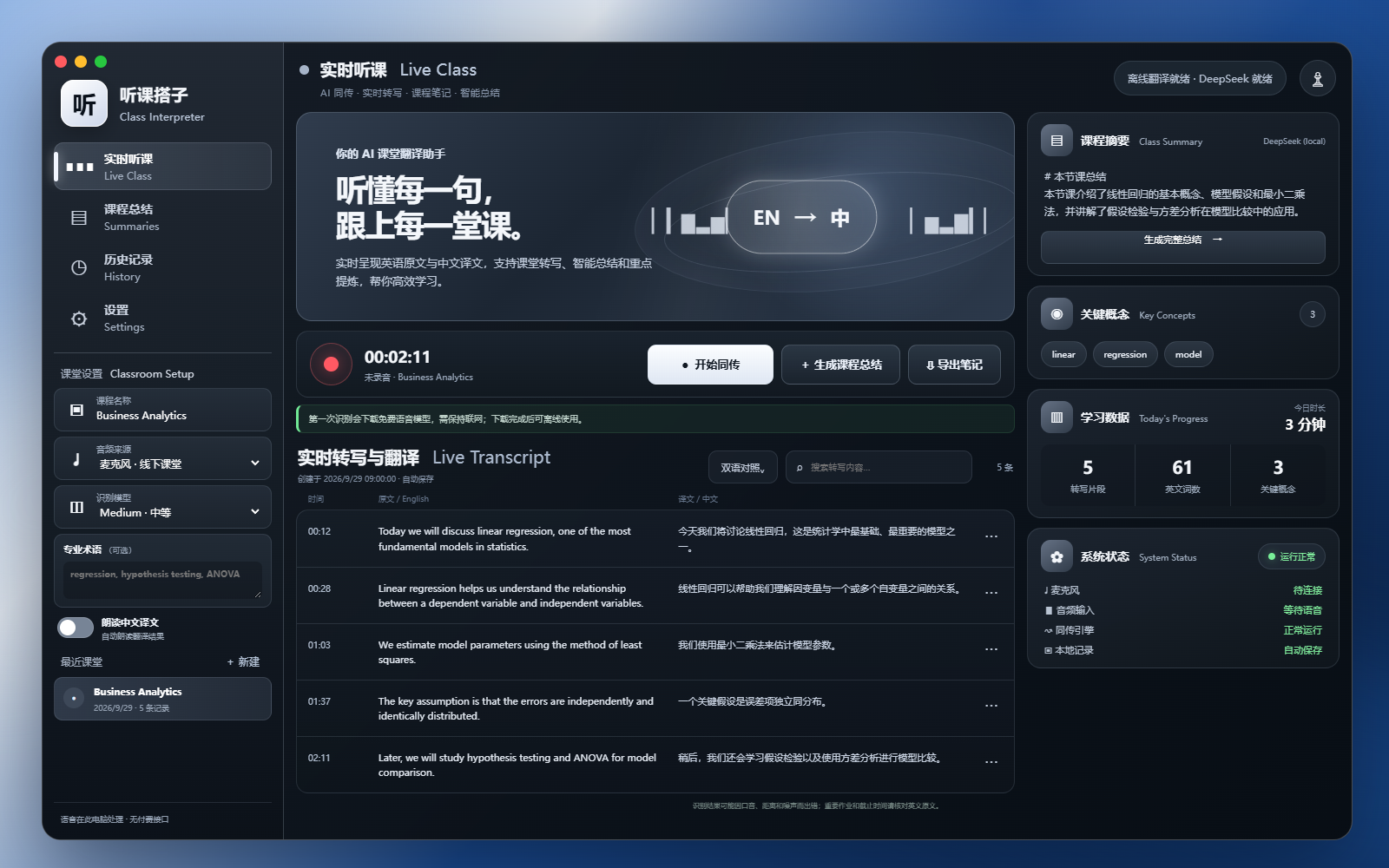Select the linear concept tag
This screenshot has height=868, width=1389.
pyautogui.click(x=1063, y=354)
